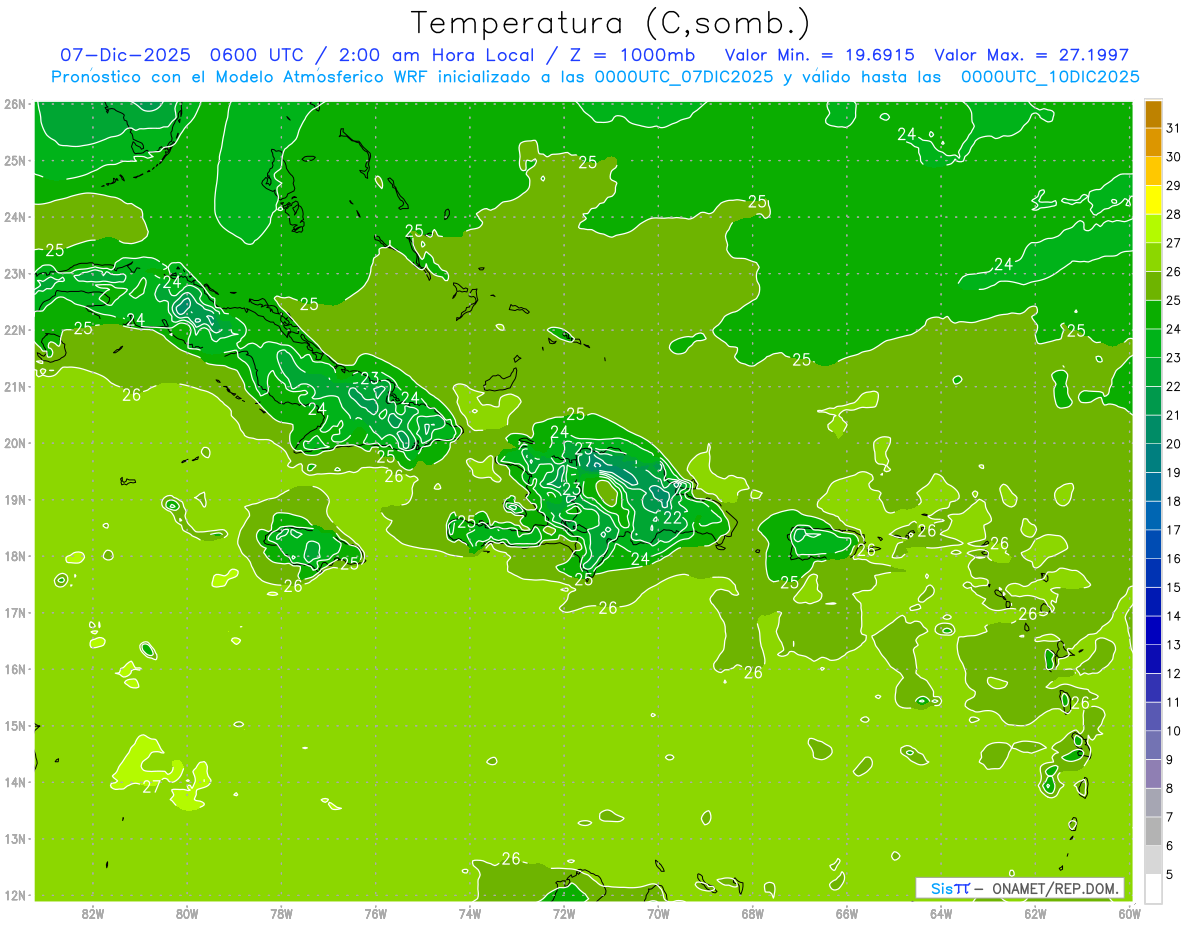Click the legend value "10"
The height and width of the screenshot is (927, 1200).
click(x=1173, y=731)
